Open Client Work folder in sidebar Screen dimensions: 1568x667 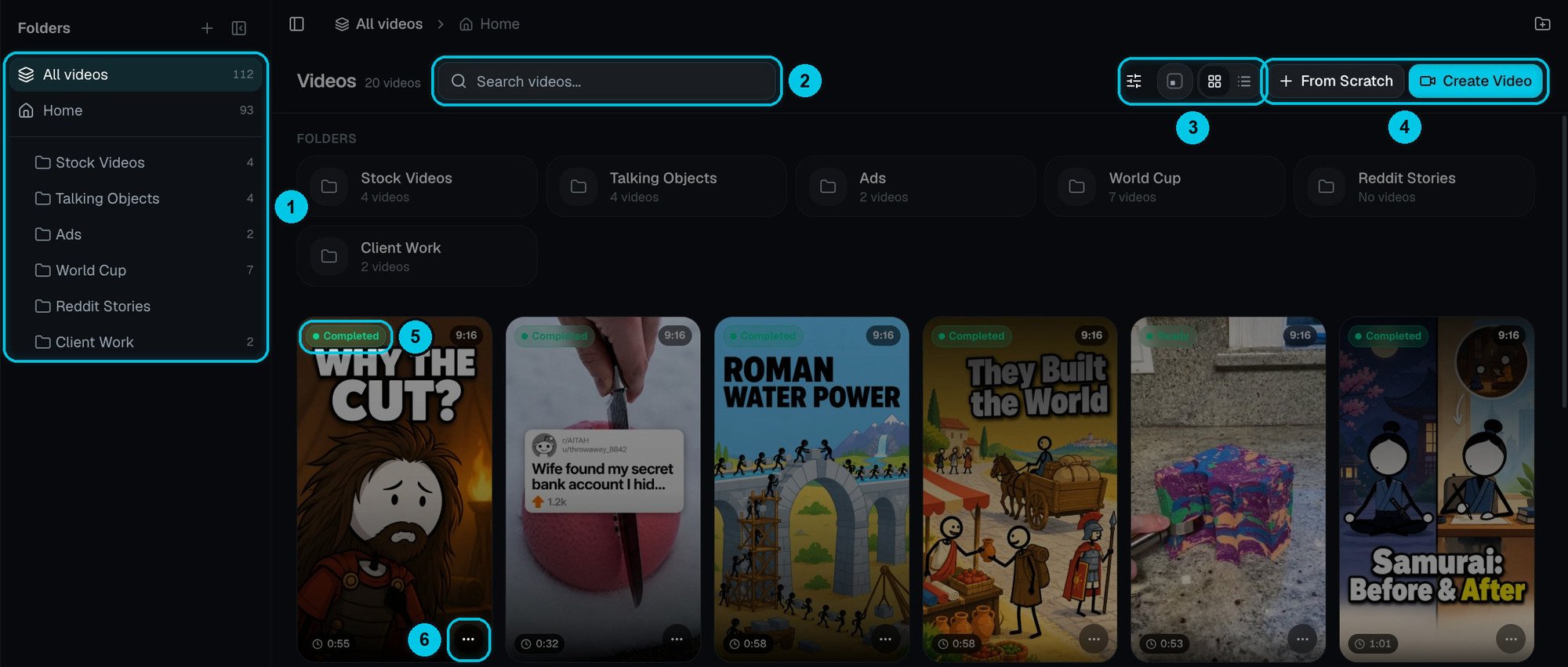tap(143, 343)
